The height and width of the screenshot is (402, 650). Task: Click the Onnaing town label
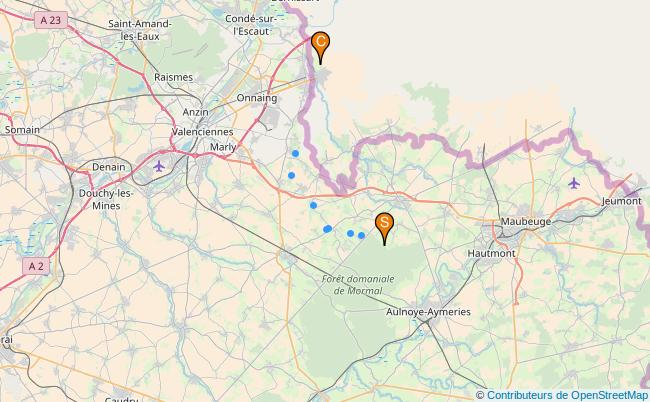pyautogui.click(x=257, y=98)
